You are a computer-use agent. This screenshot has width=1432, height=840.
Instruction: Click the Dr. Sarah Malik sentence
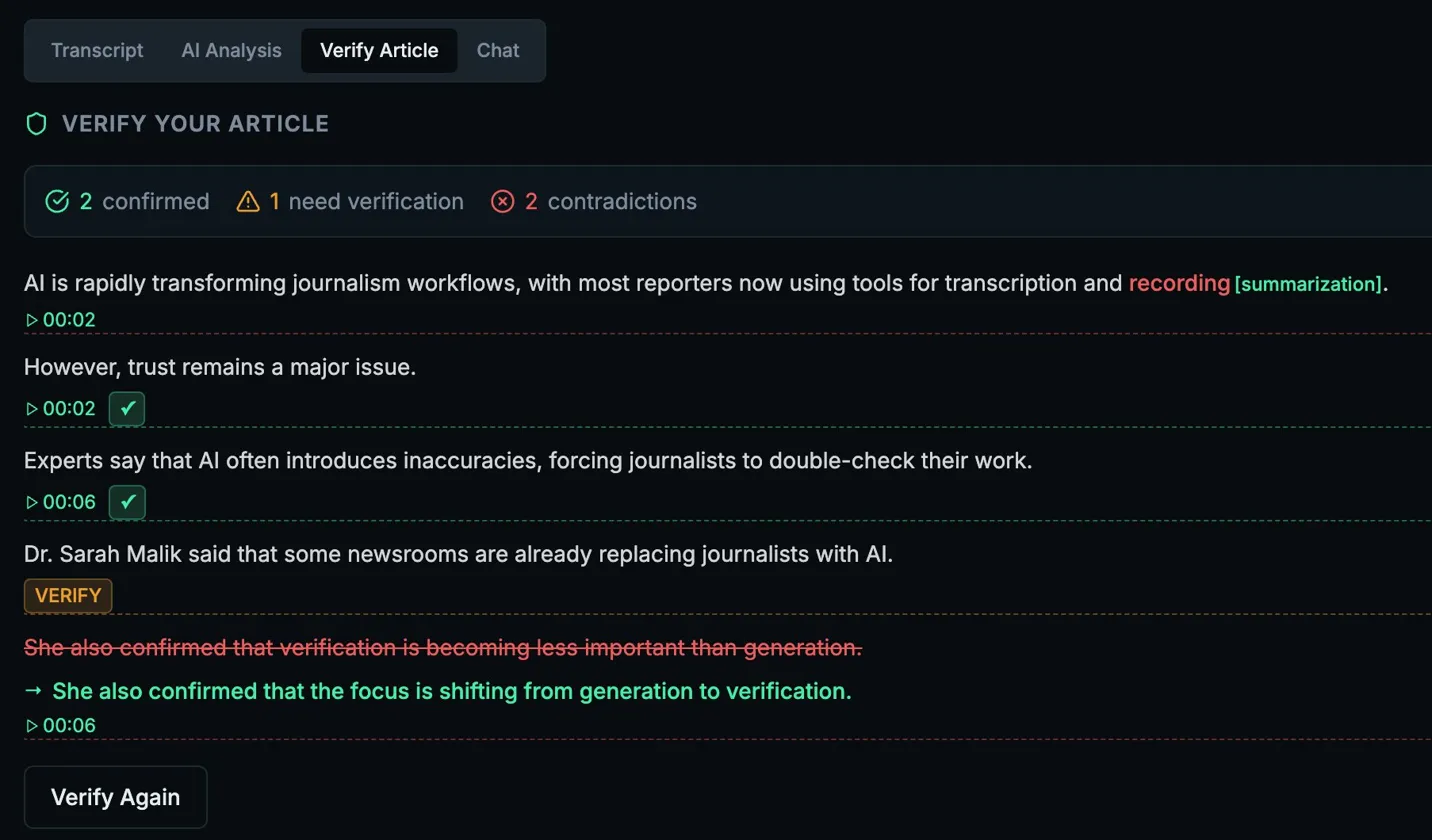(x=458, y=553)
